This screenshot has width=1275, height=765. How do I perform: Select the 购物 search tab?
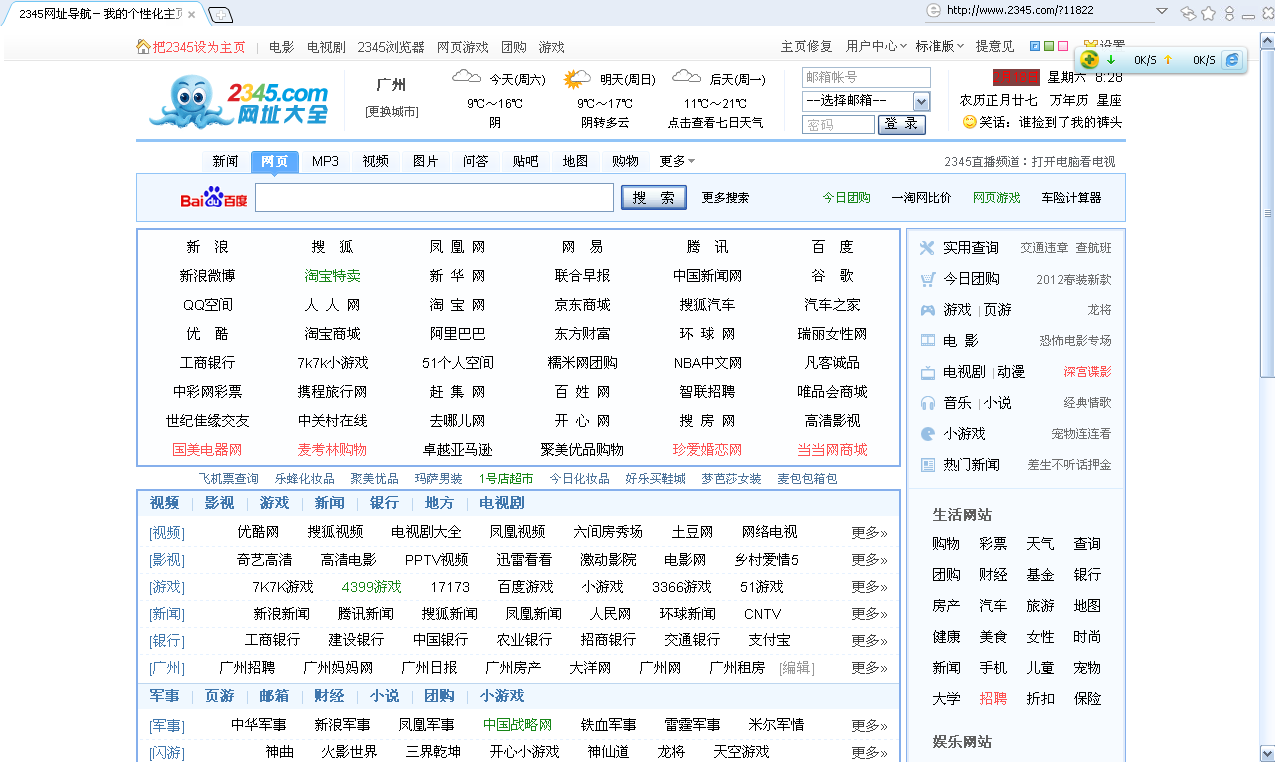click(625, 161)
